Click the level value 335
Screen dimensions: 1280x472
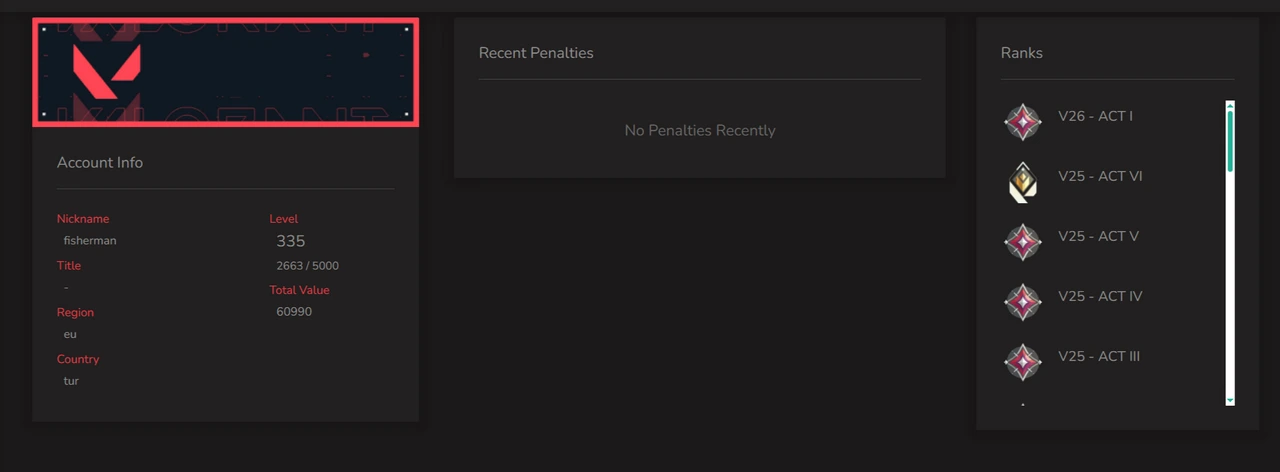[291, 241]
